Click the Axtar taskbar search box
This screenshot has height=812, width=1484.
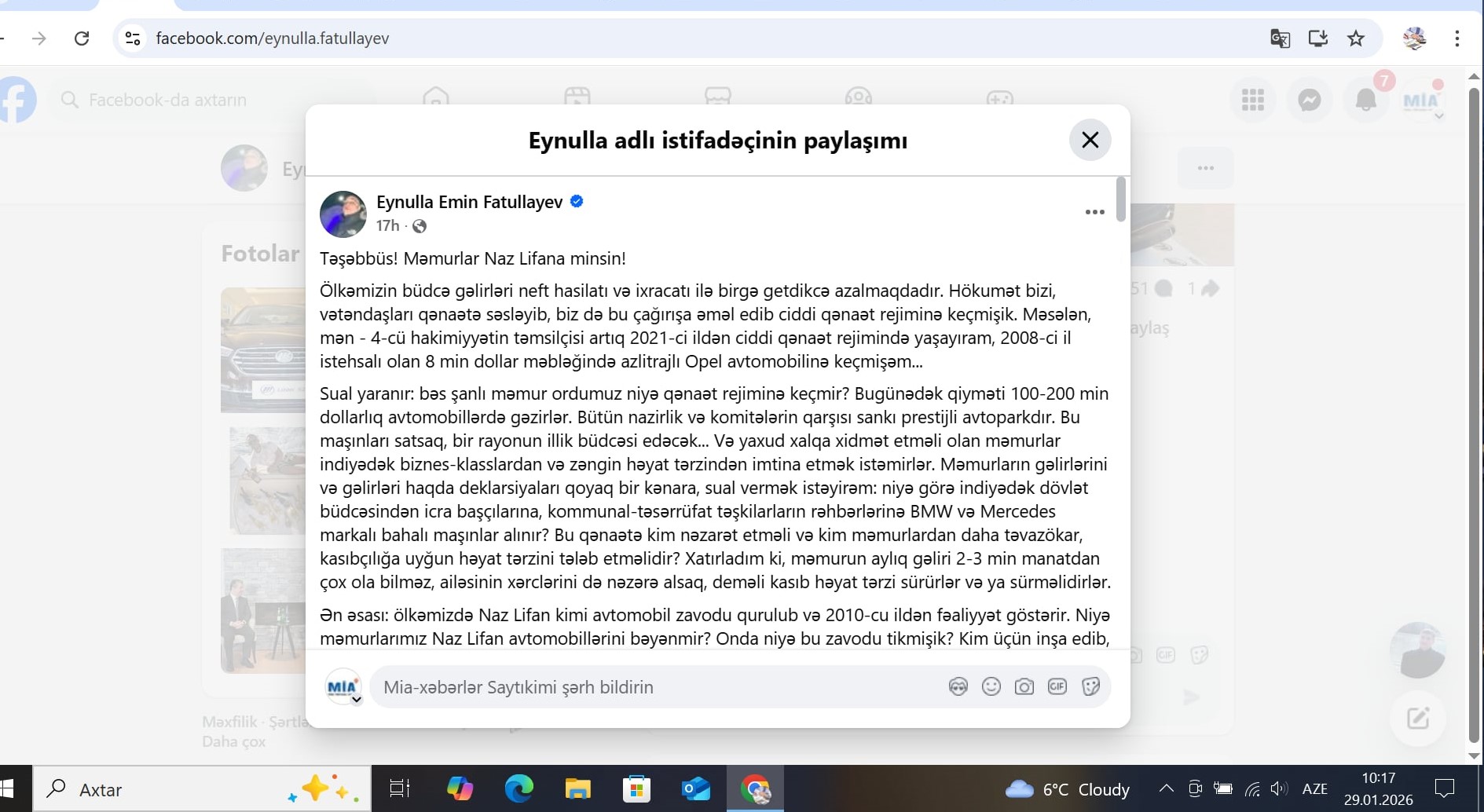(202, 788)
